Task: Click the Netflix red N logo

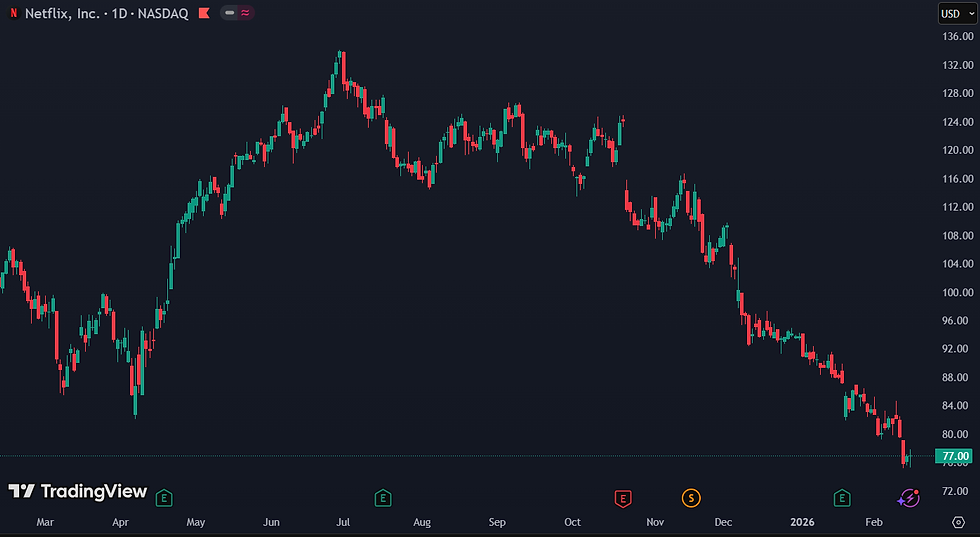Action: 14,13
